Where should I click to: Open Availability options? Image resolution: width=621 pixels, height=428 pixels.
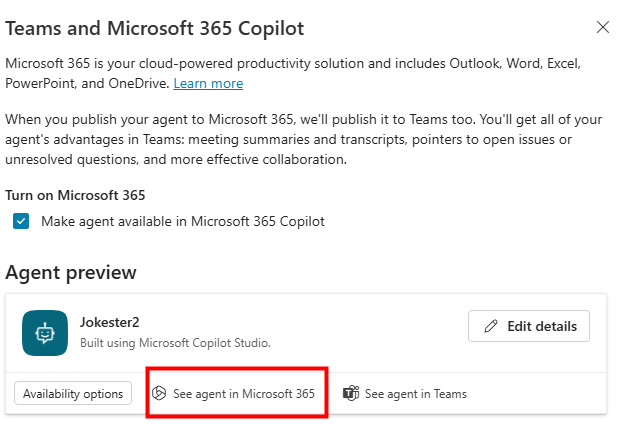73,394
